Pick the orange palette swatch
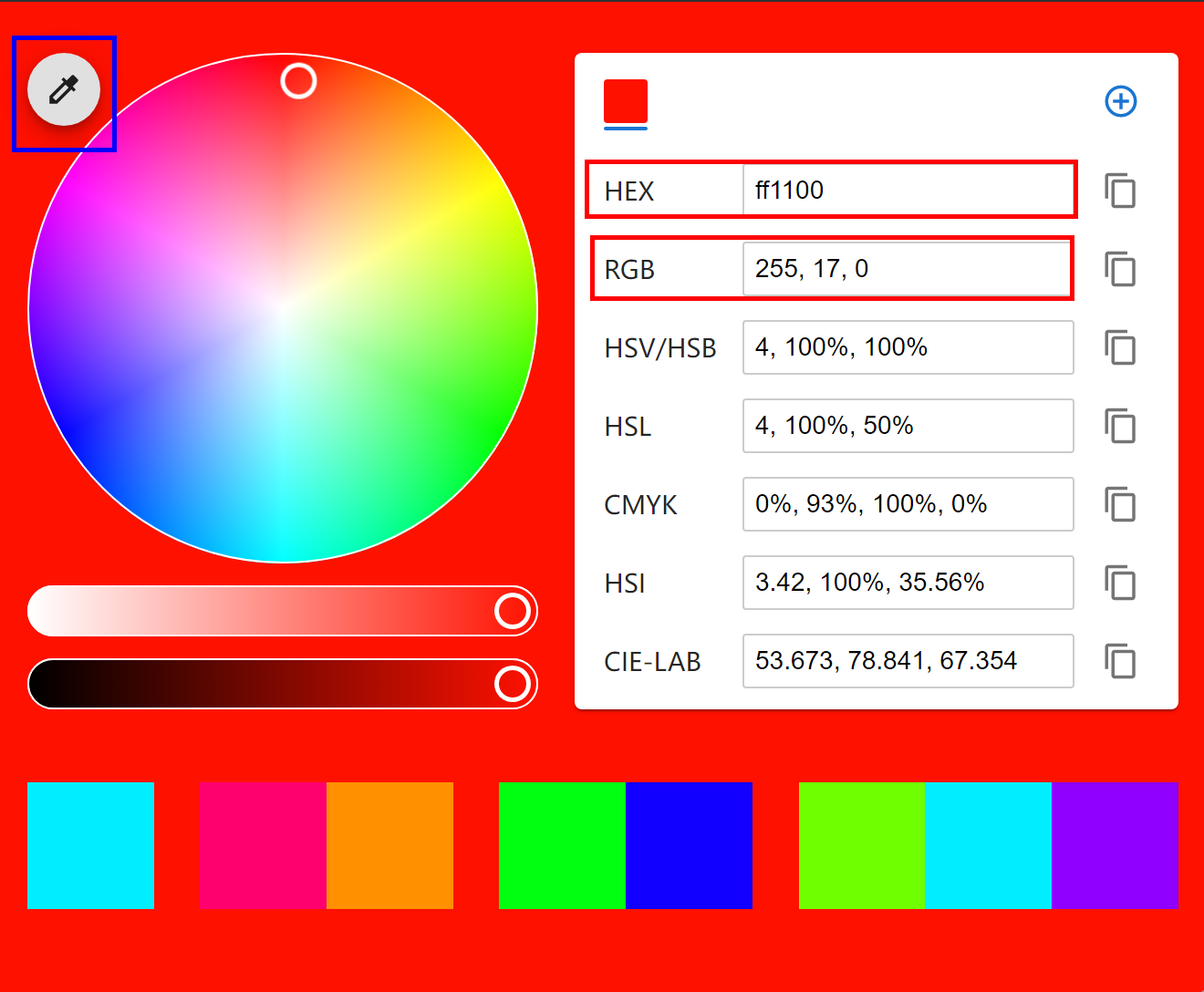 coord(389,845)
